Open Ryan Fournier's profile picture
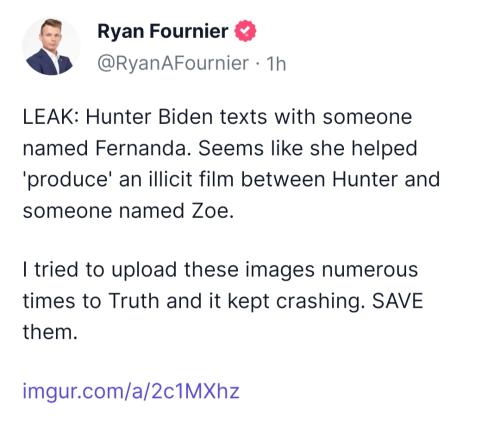The height and width of the screenshot is (429, 500). tap(51, 47)
